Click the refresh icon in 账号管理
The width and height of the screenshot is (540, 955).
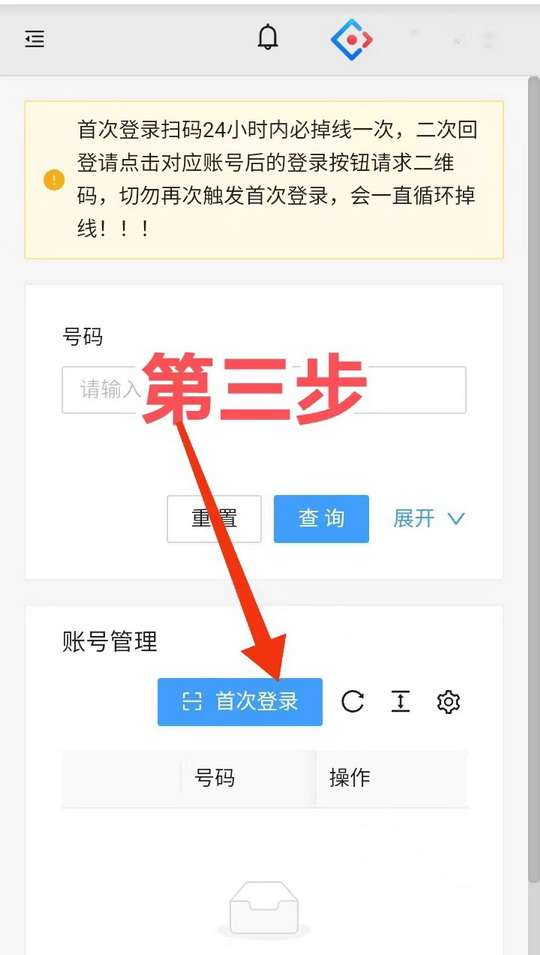[352, 702]
